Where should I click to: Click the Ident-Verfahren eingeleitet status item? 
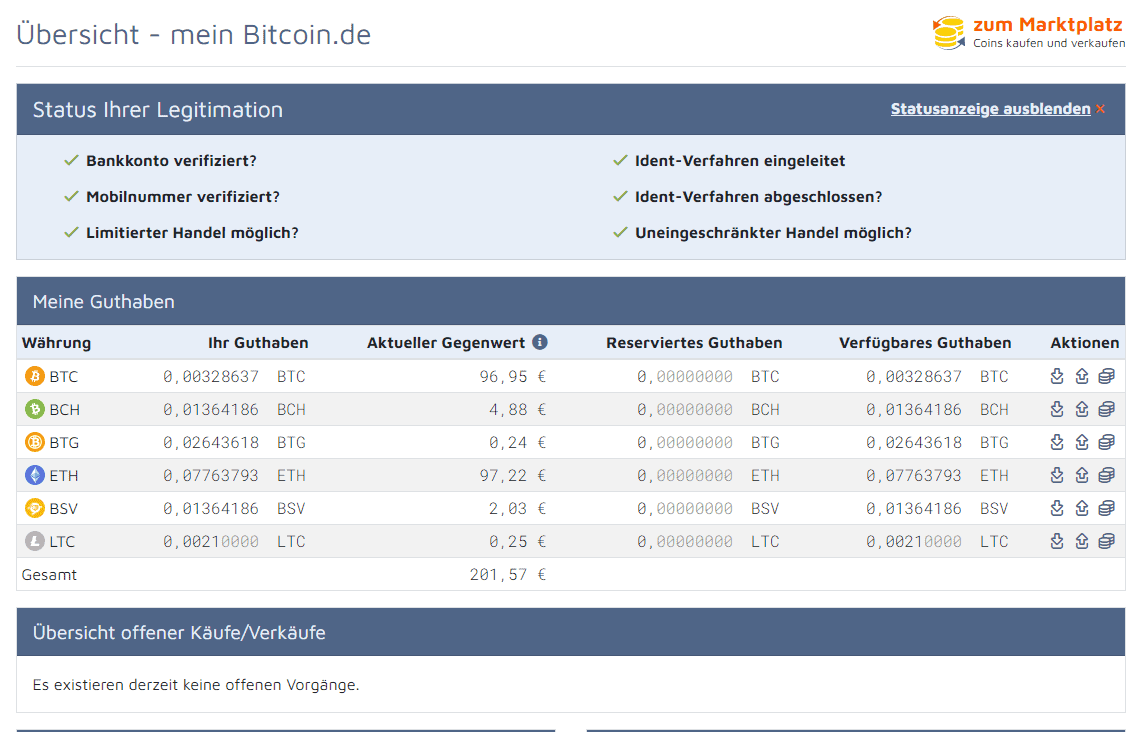pos(740,161)
